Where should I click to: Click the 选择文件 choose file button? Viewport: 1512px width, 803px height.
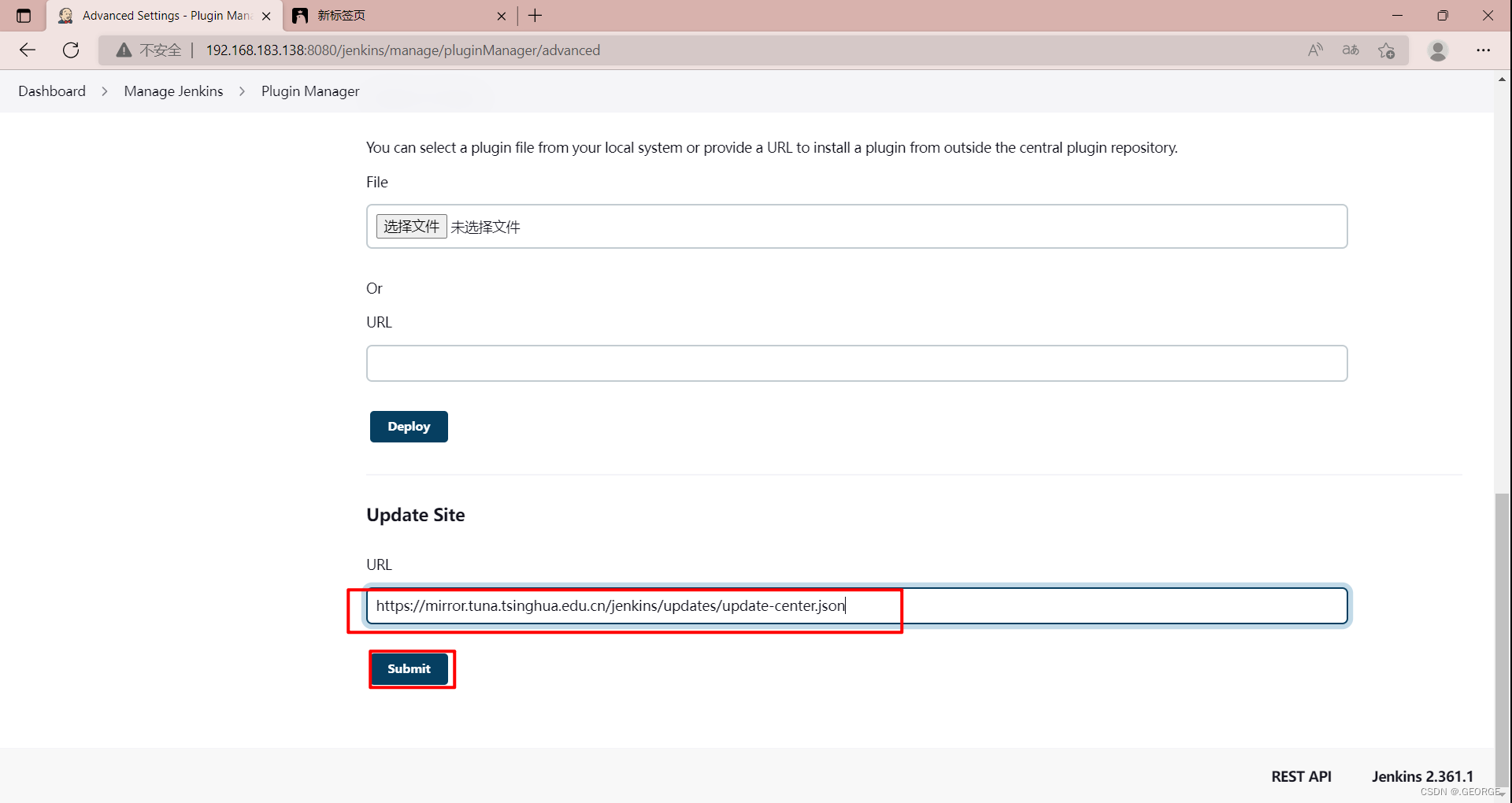(x=411, y=227)
